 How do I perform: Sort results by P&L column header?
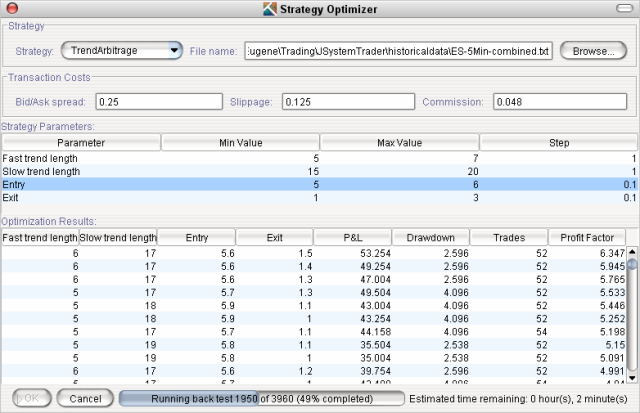point(353,237)
